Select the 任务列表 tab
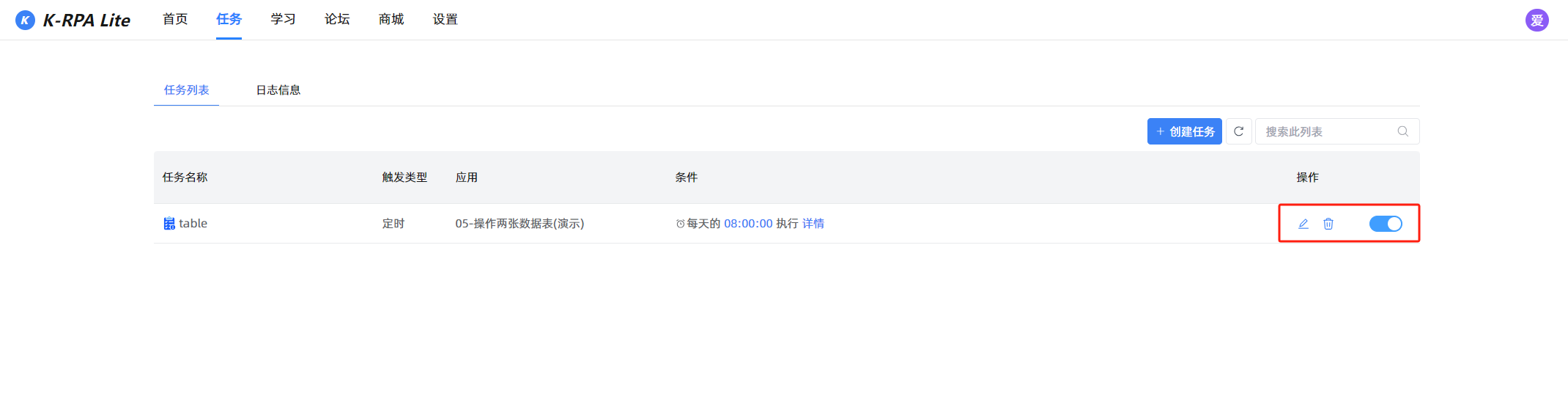Image resolution: width=1568 pixels, height=413 pixels. pos(186,89)
